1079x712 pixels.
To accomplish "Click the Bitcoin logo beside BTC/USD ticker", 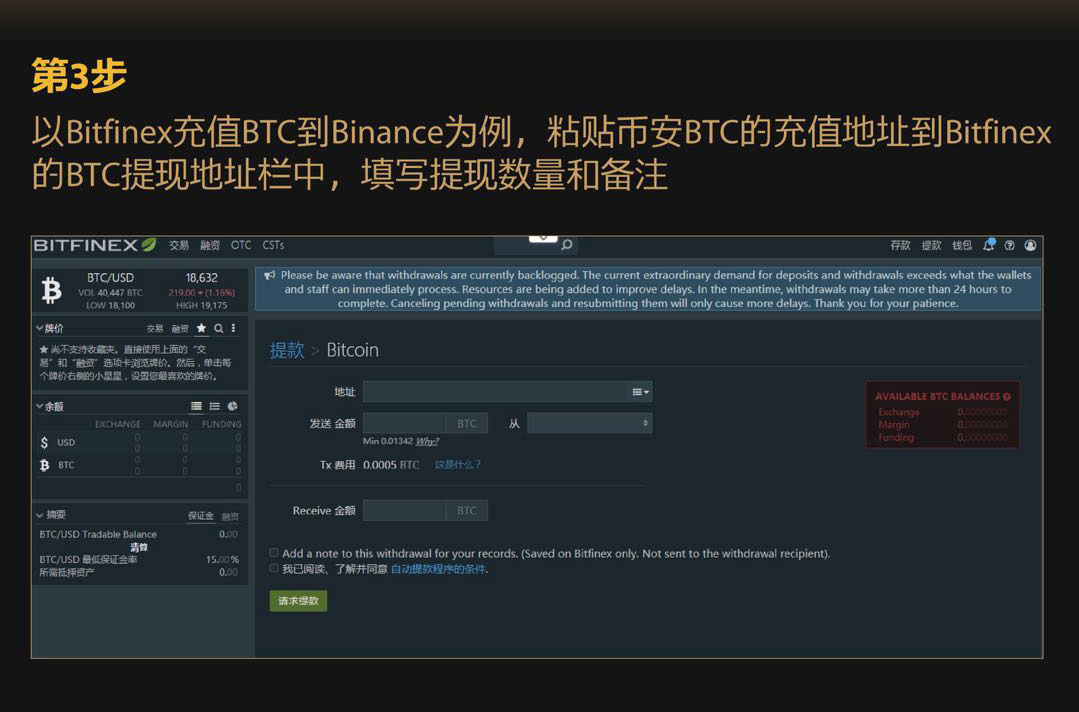I will pyautogui.click(x=52, y=290).
